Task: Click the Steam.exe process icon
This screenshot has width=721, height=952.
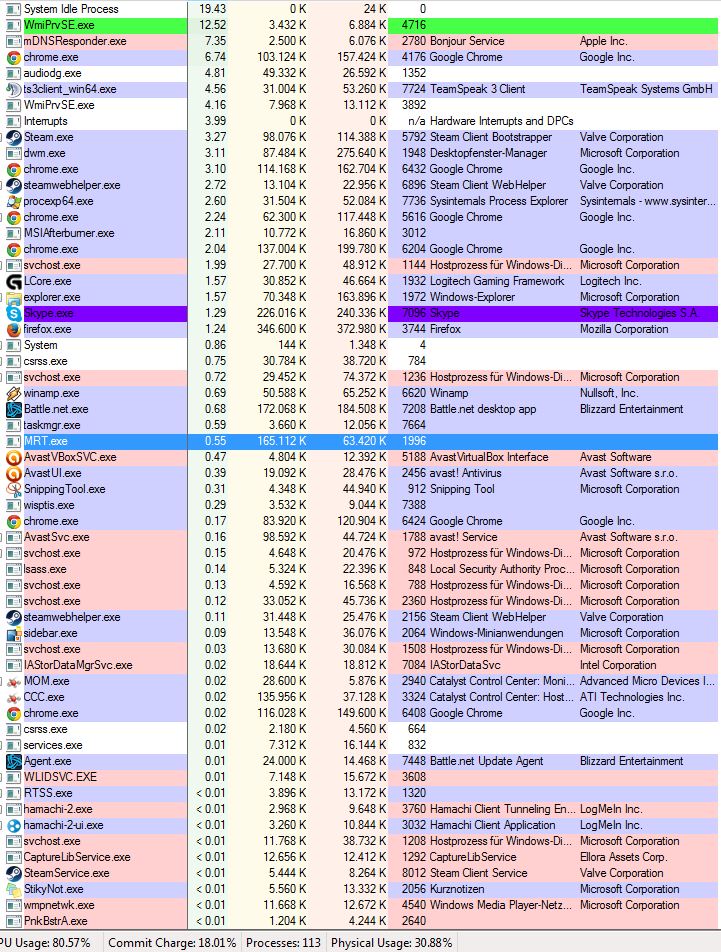Action: [13, 137]
